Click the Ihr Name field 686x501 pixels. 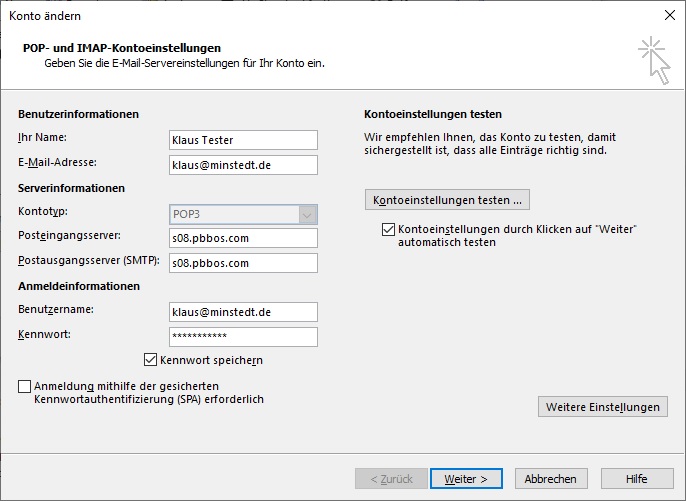click(244, 140)
